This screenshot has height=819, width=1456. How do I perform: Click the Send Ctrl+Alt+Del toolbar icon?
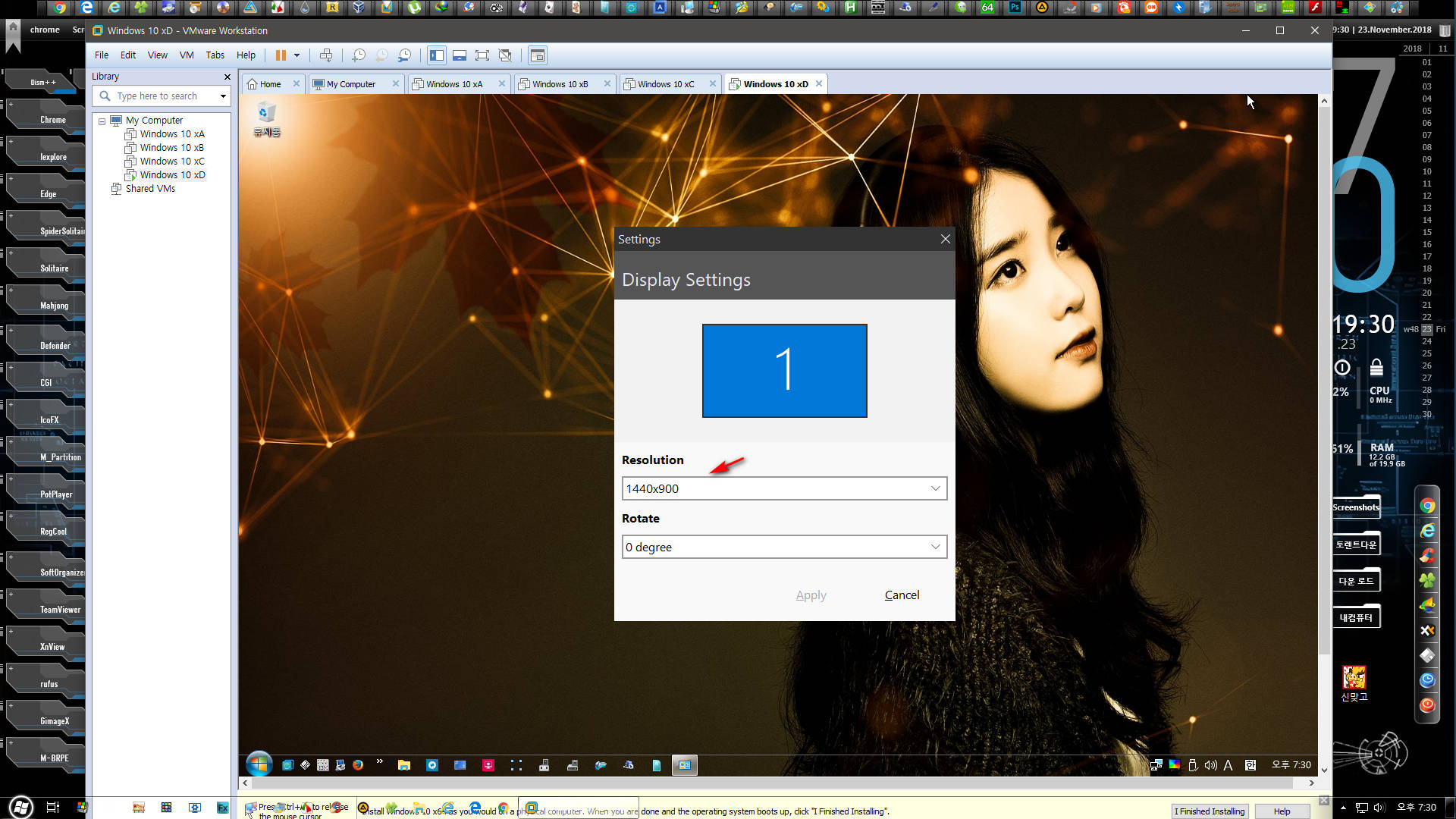[326, 55]
